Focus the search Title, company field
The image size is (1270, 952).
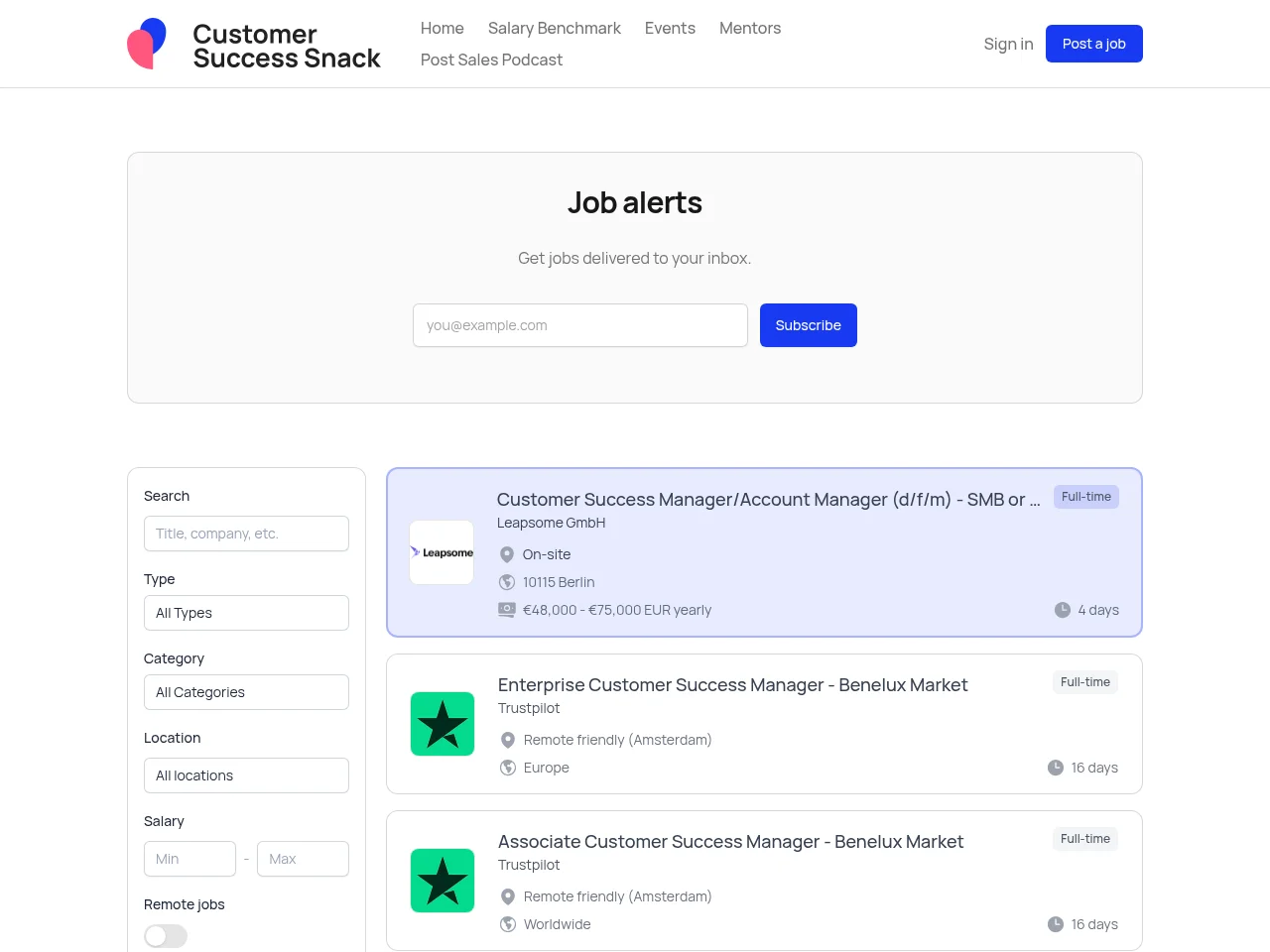pos(246,534)
